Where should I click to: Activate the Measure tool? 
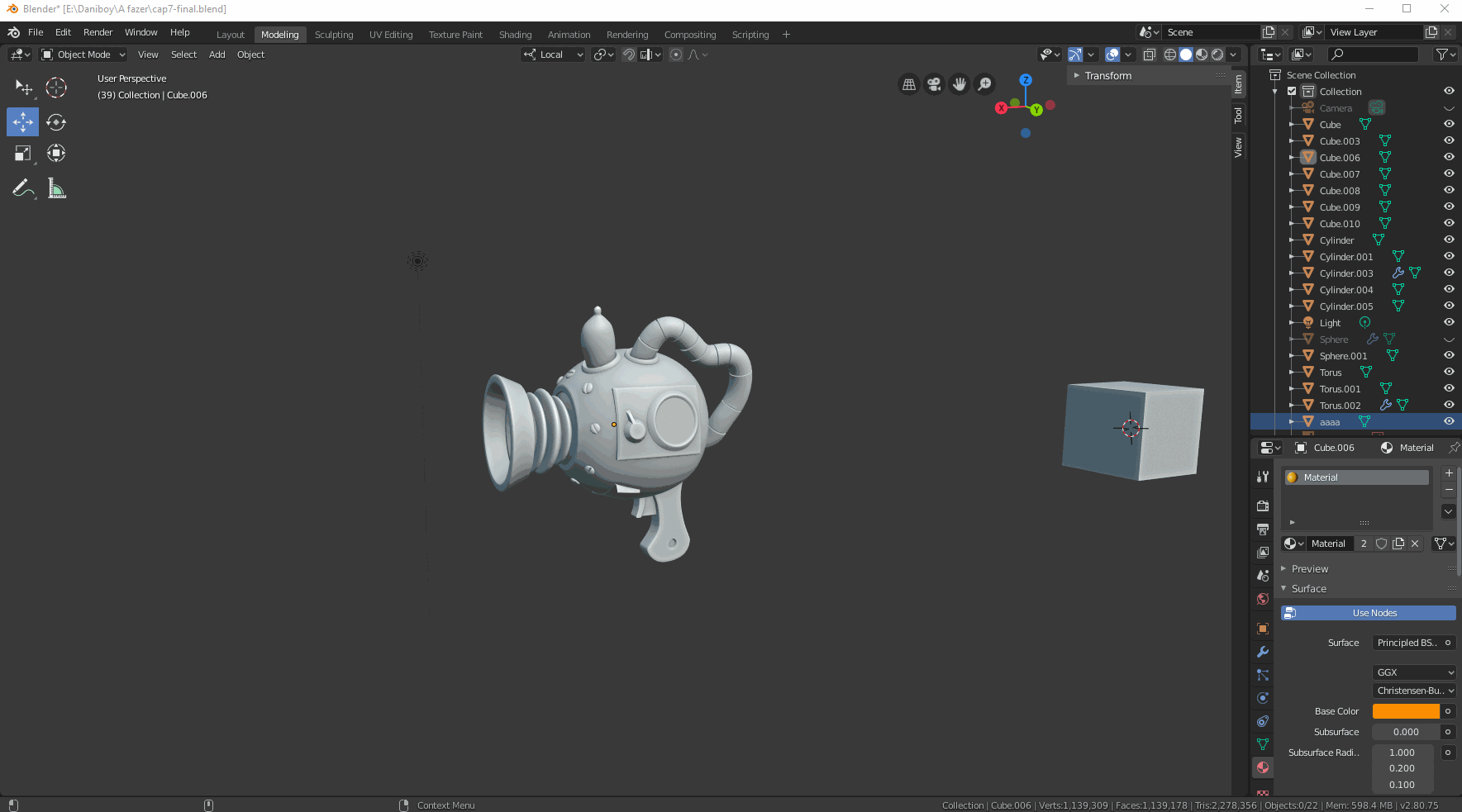point(56,188)
